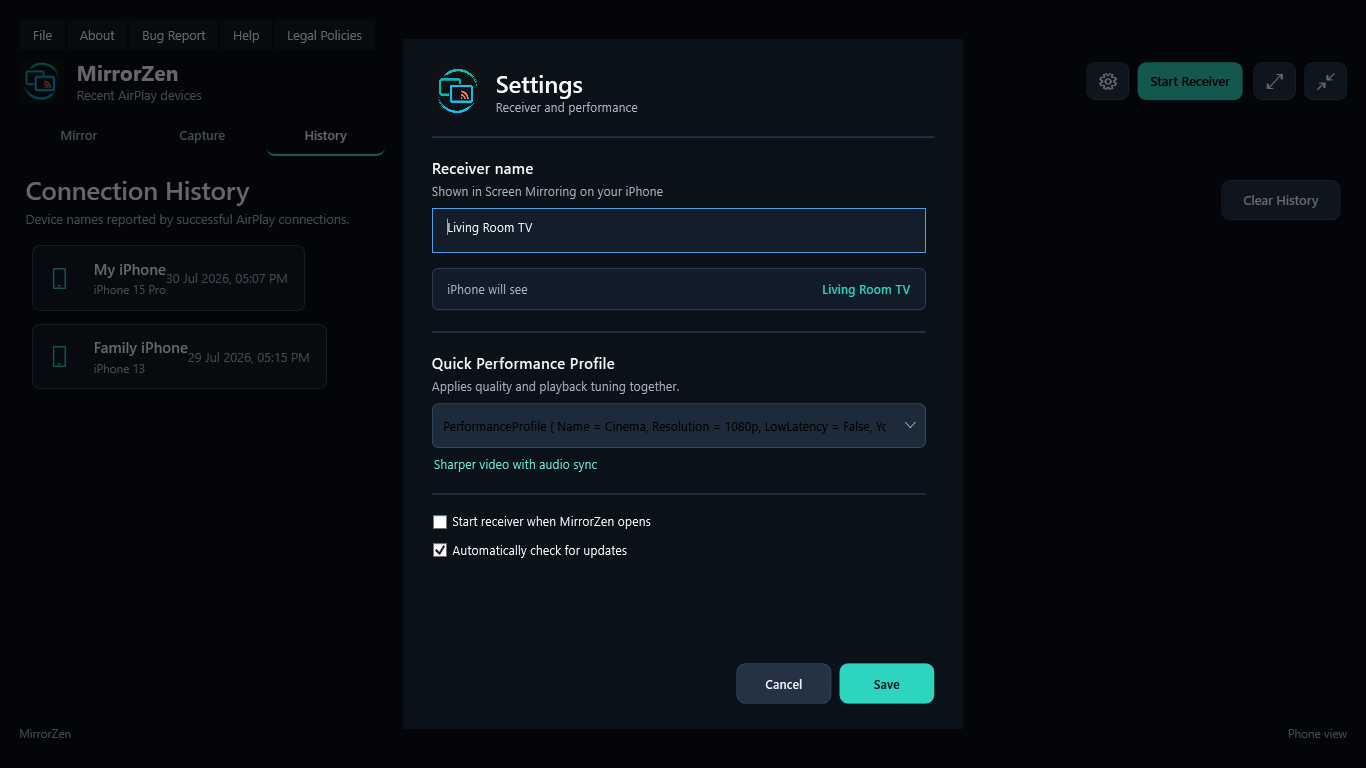Open the settings gear icon
Viewport: 1366px width, 768px height.
click(x=1108, y=82)
